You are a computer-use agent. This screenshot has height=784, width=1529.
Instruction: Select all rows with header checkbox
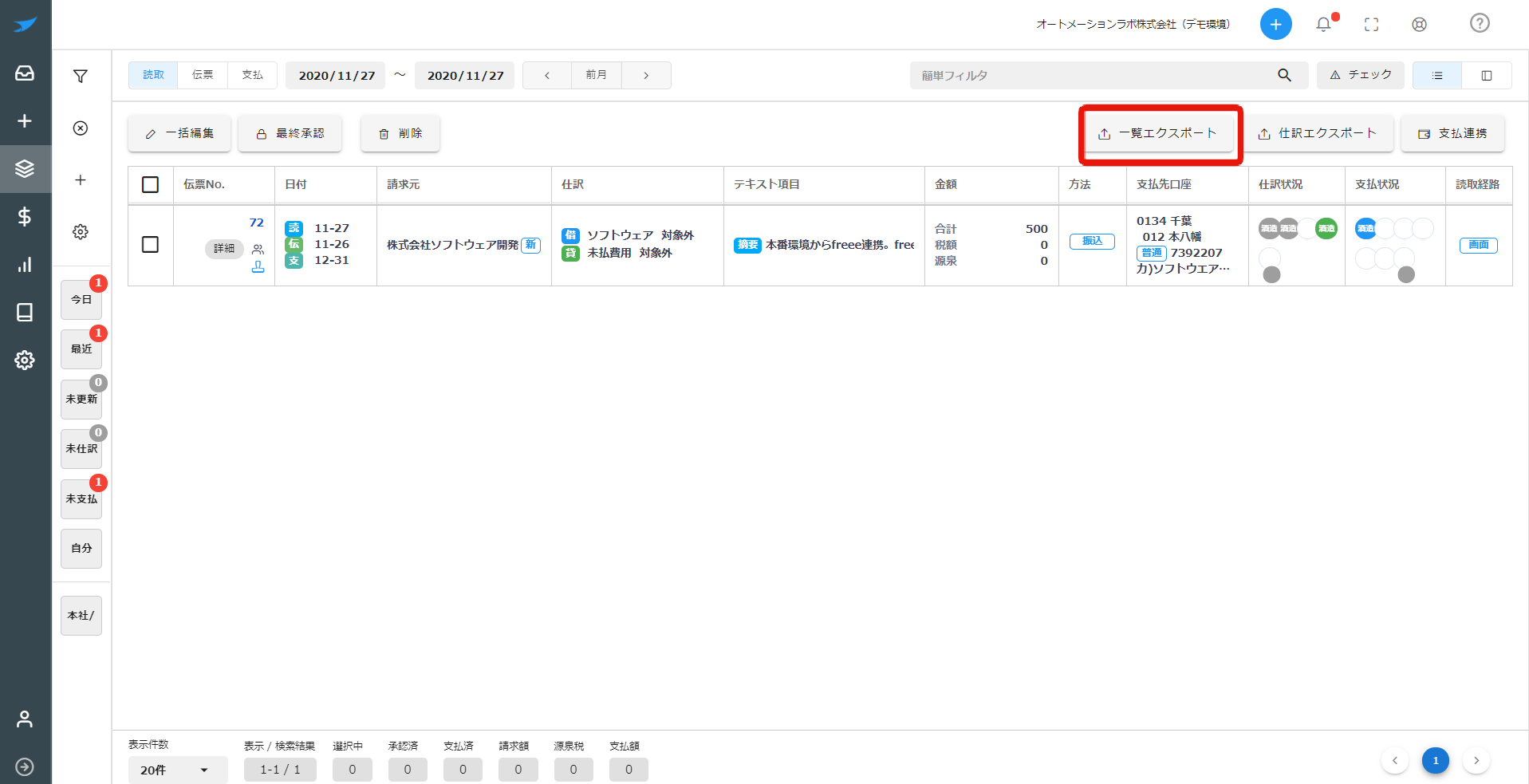pyautogui.click(x=150, y=184)
